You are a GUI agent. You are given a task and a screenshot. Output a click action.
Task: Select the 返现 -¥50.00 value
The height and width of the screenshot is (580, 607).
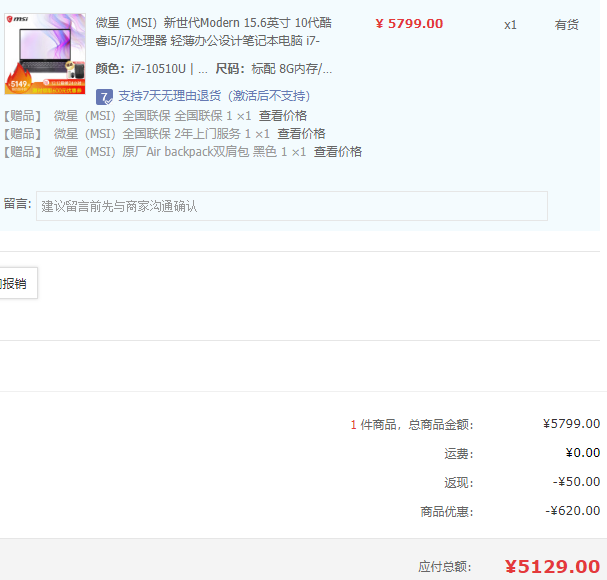pyautogui.click(x=576, y=482)
